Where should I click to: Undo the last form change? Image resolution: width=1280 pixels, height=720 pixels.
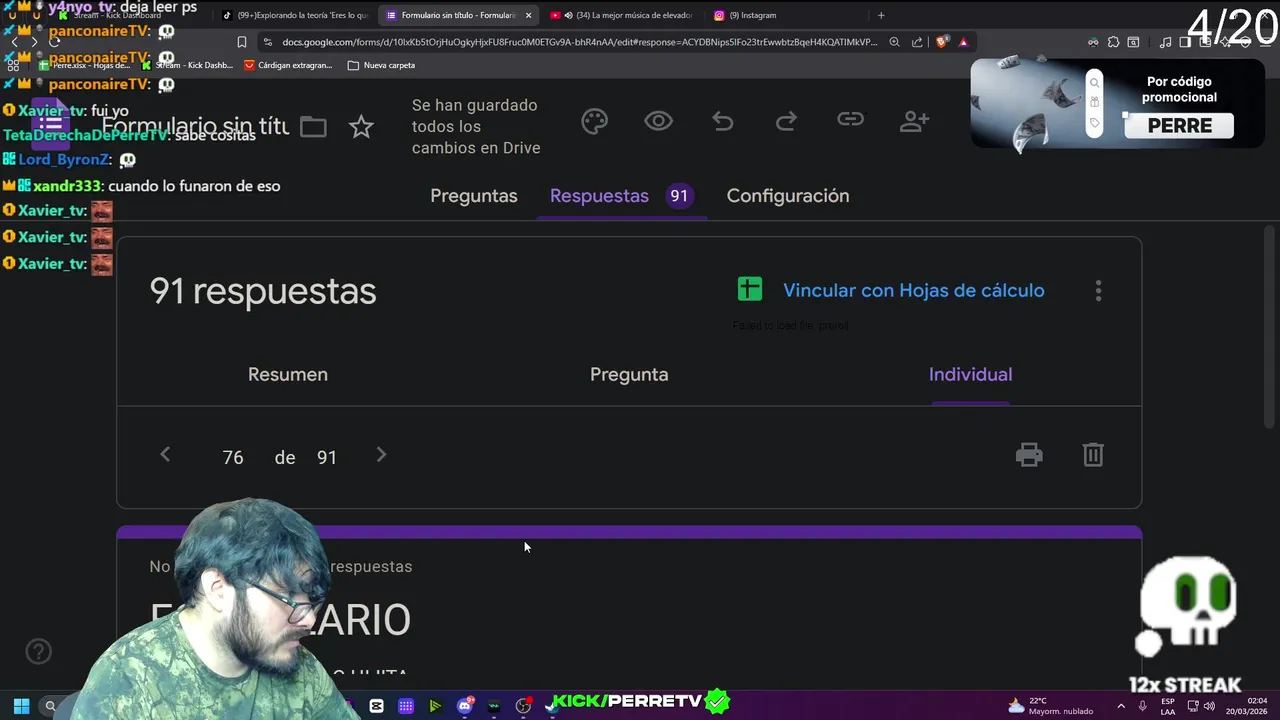(722, 122)
